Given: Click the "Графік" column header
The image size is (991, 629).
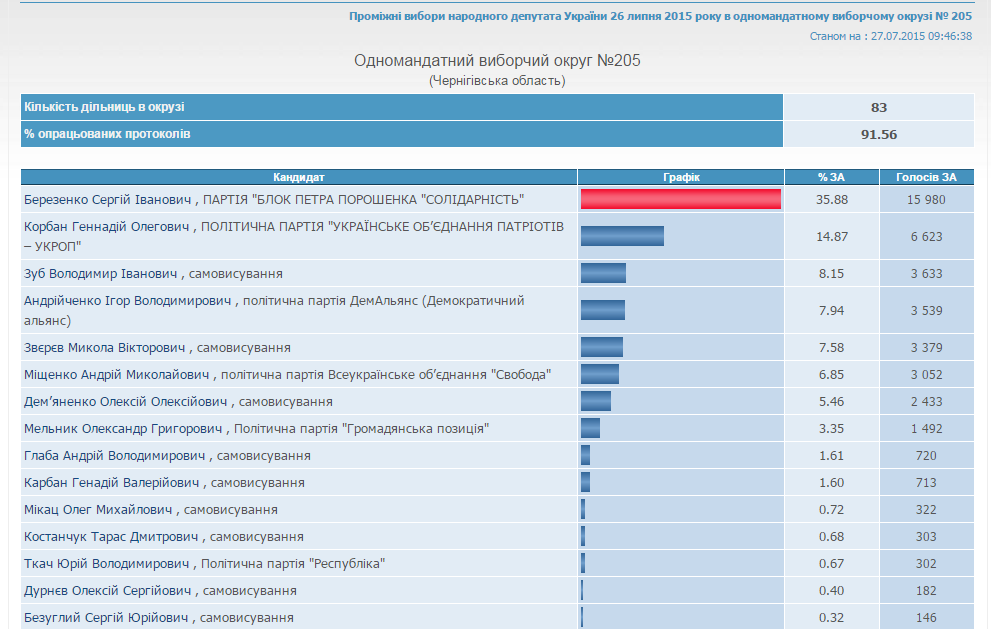Looking at the screenshot, I should tap(681, 177).
